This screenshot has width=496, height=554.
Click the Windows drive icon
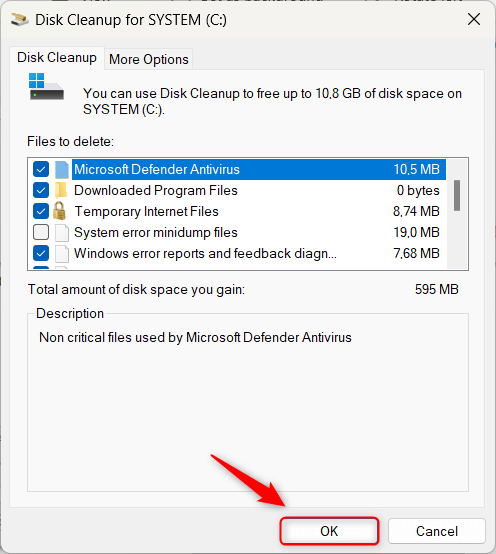pyautogui.click(x=46, y=87)
